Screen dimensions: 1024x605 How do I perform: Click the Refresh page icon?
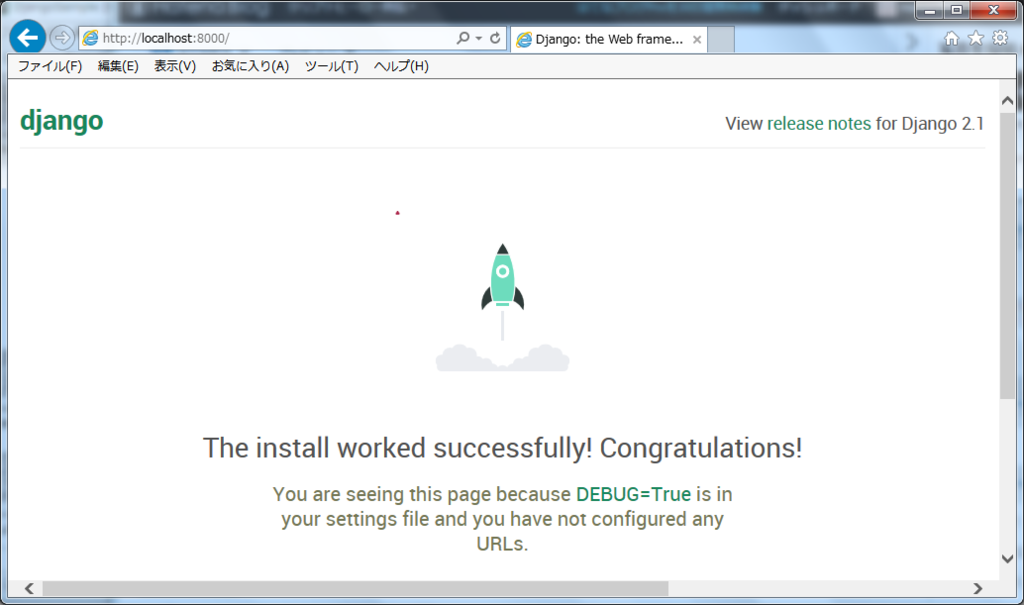[495, 38]
